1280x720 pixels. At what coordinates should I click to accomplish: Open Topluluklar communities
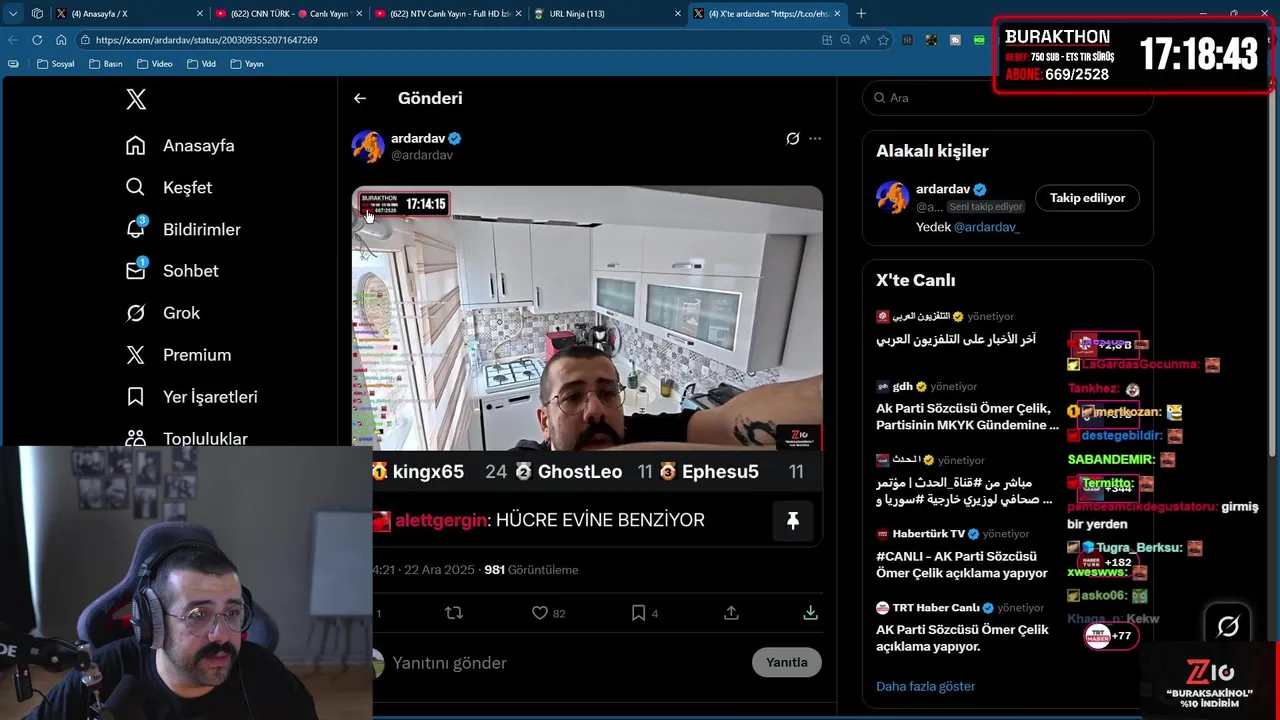[x=186, y=438]
